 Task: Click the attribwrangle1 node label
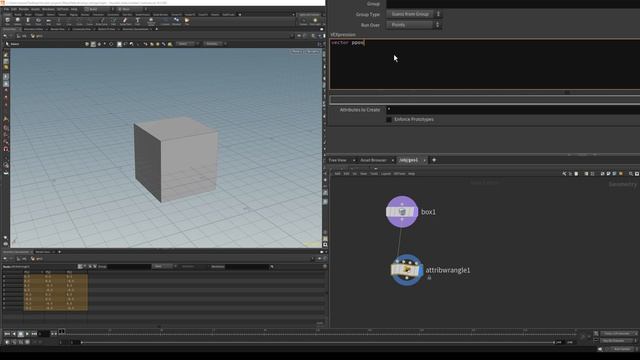(448, 270)
